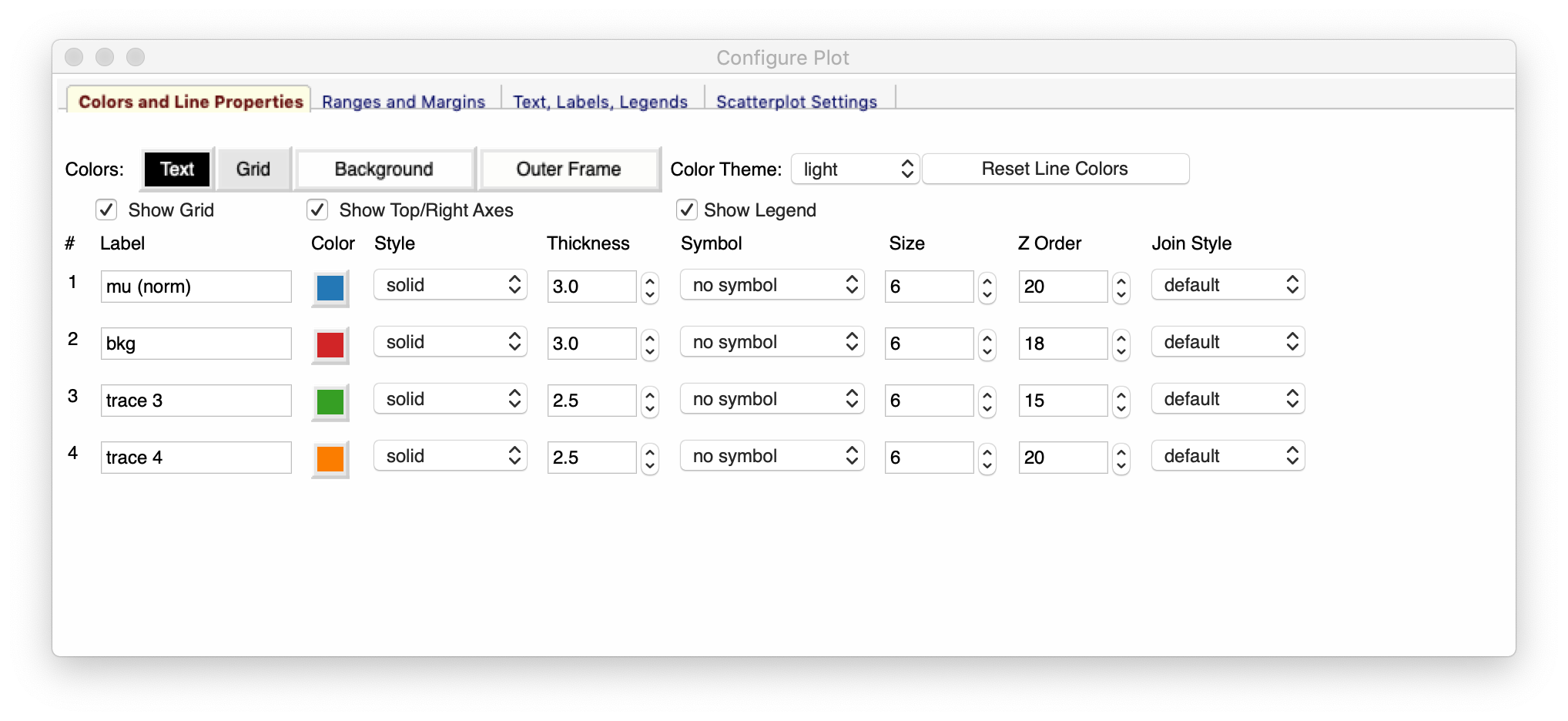Screen dimensions: 1568x721
Task: Open the Scatterplot Settings tab
Action: tap(796, 102)
